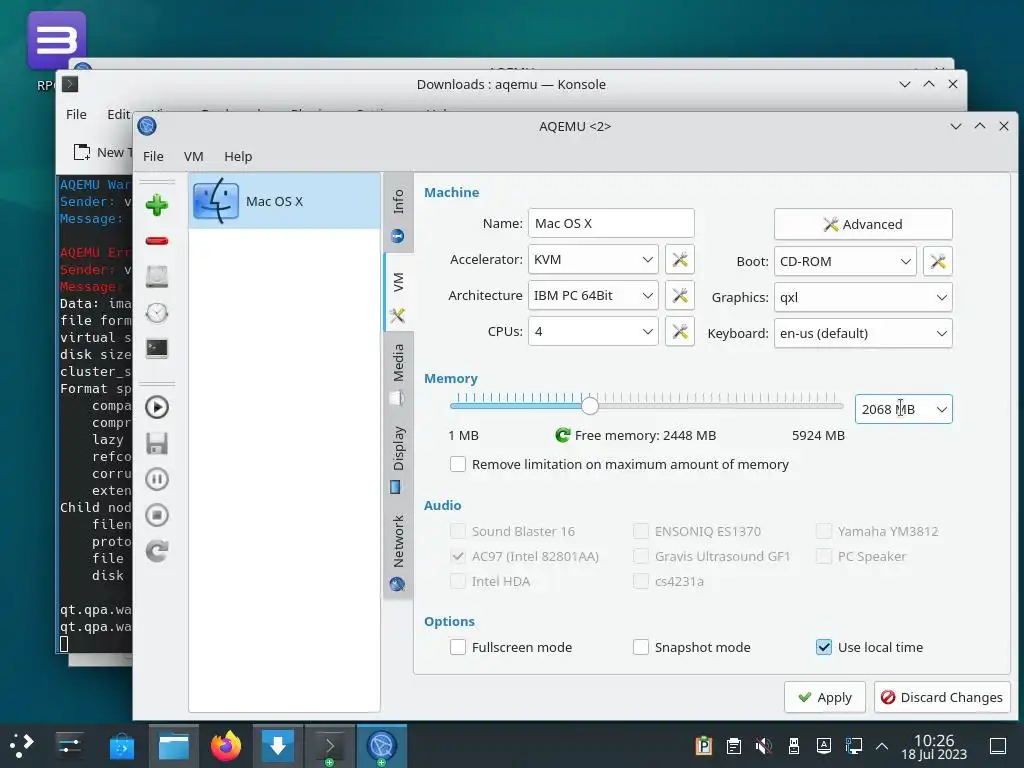The height and width of the screenshot is (768, 1024).
Task: Expand the Boot CD-ROM dropdown
Action: [845, 261]
